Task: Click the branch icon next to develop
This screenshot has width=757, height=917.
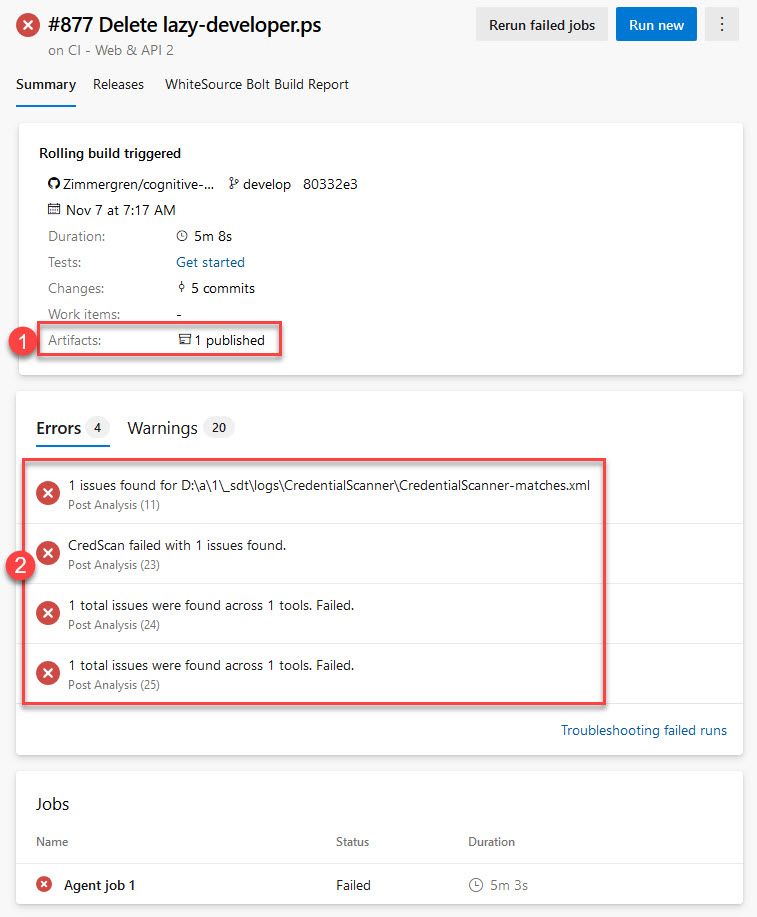Action: click(234, 184)
